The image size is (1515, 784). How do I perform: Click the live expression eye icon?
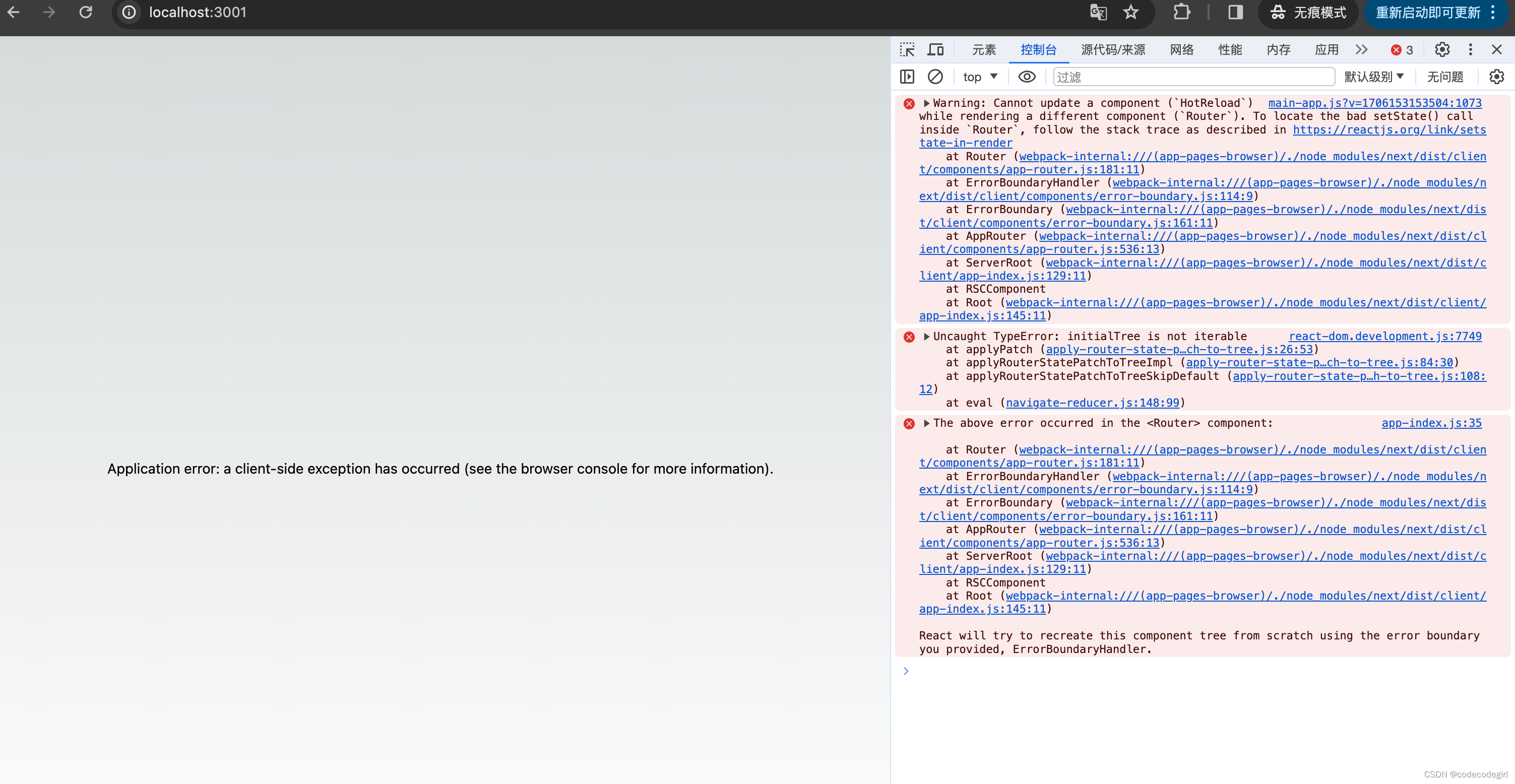pos(1027,77)
